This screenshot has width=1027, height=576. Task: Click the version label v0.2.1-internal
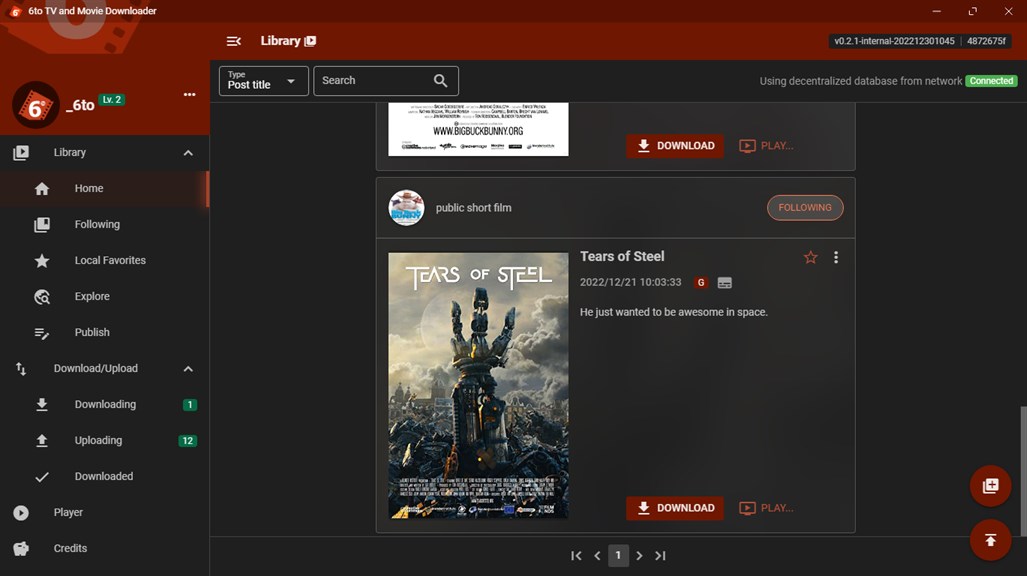[894, 41]
